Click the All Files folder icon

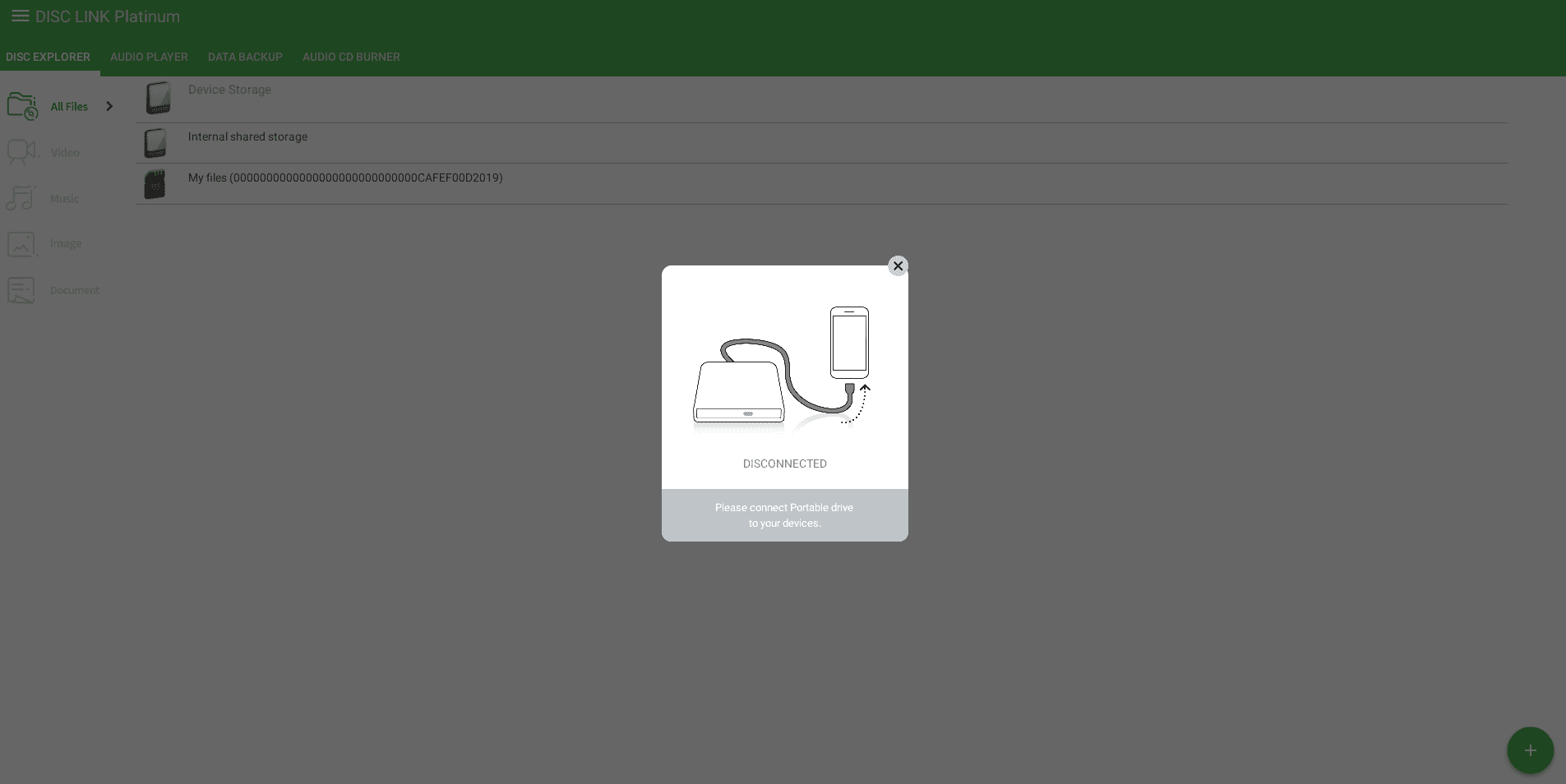pos(22,106)
